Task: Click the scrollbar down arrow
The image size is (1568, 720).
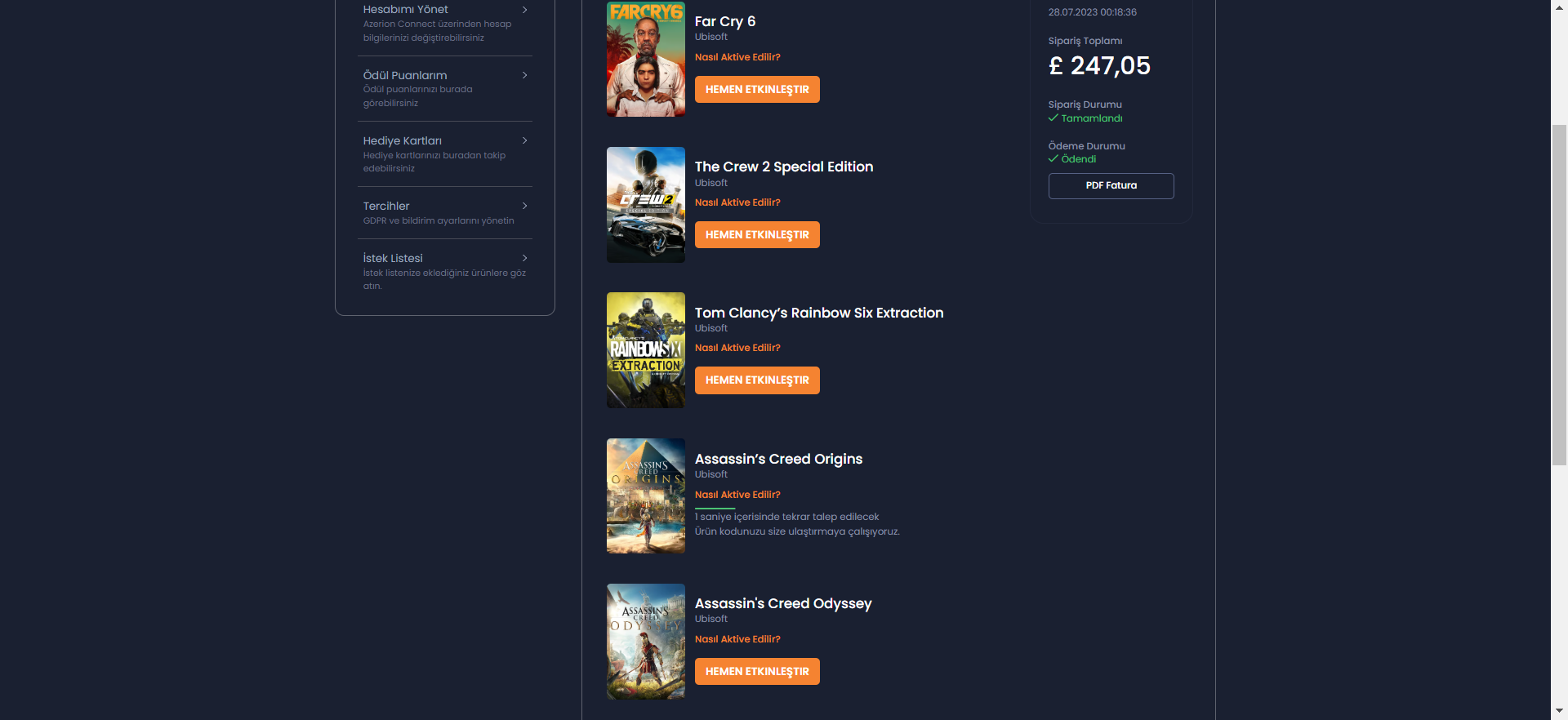Action: 1559,712
